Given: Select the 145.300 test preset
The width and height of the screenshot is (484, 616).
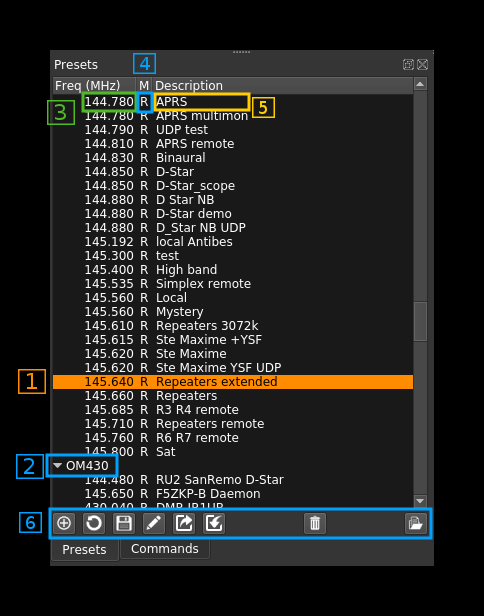Looking at the screenshot, I should coord(233,256).
